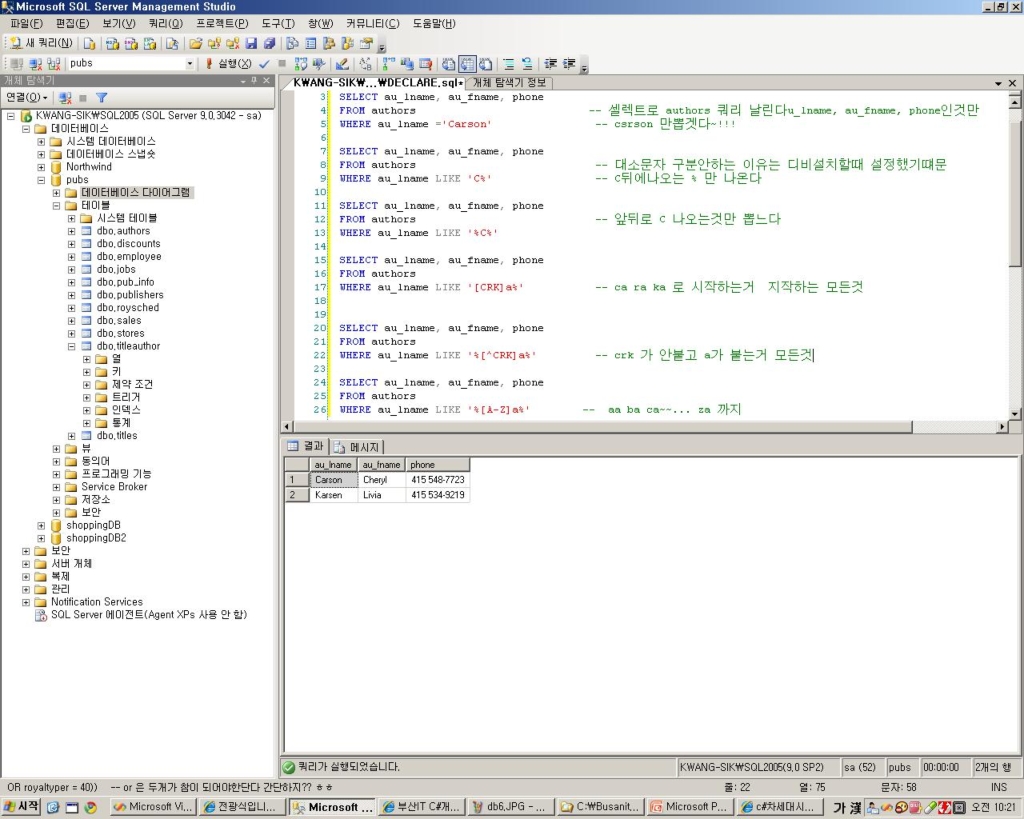Open the Registered Servers window icon
Screen dimensions: 1024x819
293,44
